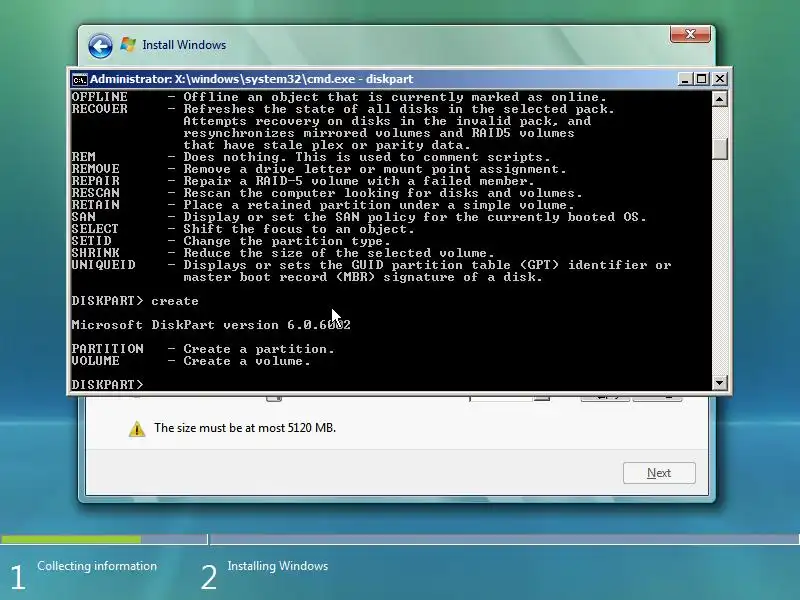This screenshot has height=600, width=800.
Task: Click the cmd.exe icon in the title bar
Action: pyautogui.click(x=79, y=80)
